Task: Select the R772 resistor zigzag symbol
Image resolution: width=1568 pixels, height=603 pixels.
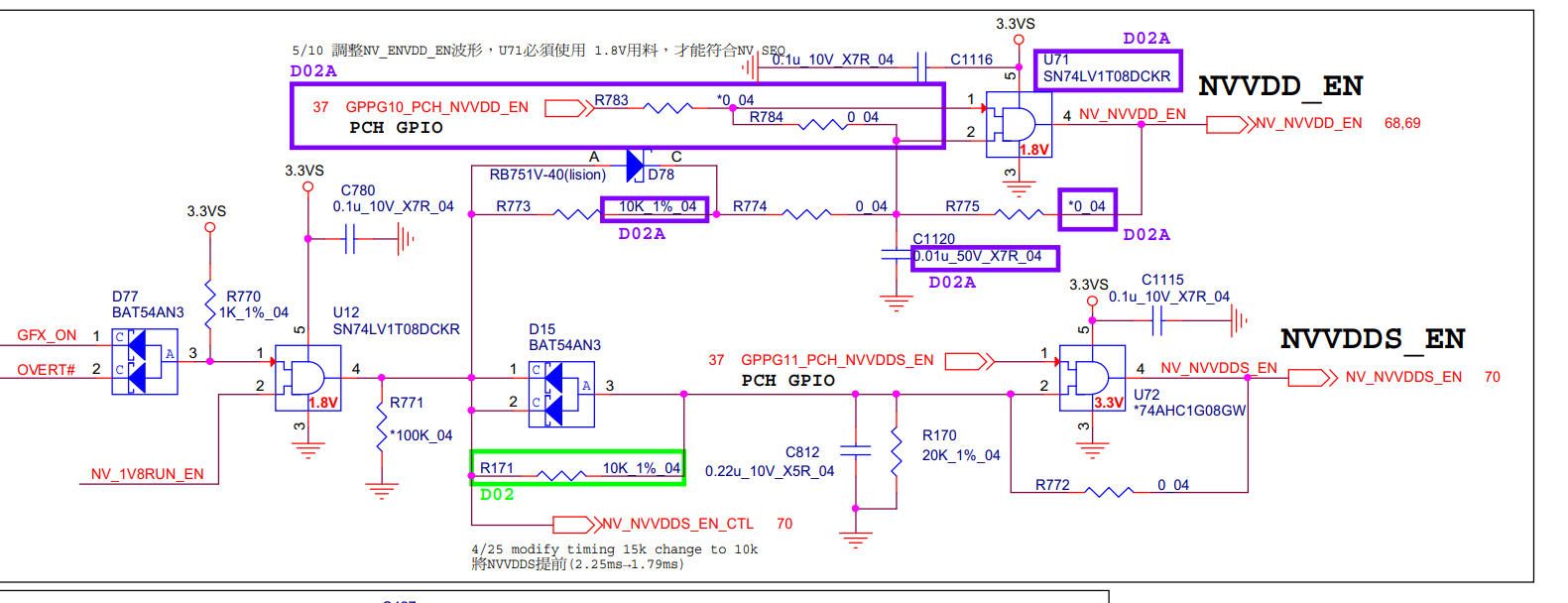Action: [x=1109, y=492]
